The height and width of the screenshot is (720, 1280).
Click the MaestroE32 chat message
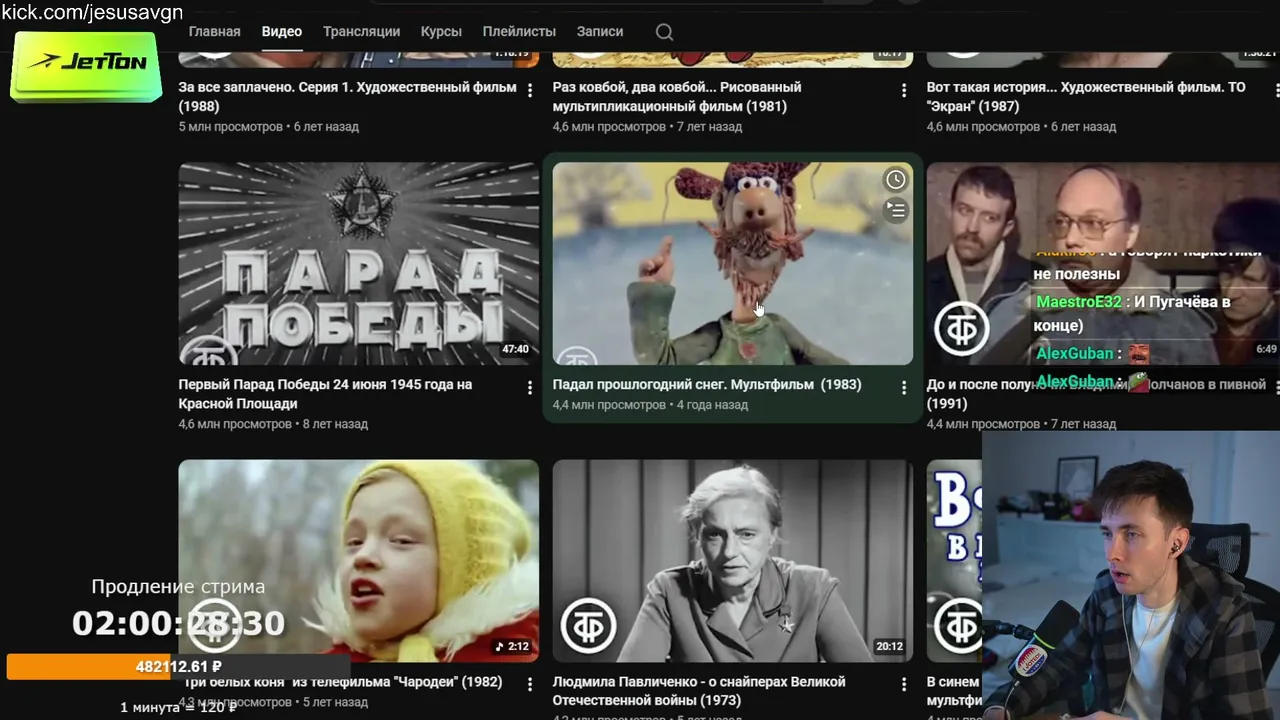pos(1133,313)
